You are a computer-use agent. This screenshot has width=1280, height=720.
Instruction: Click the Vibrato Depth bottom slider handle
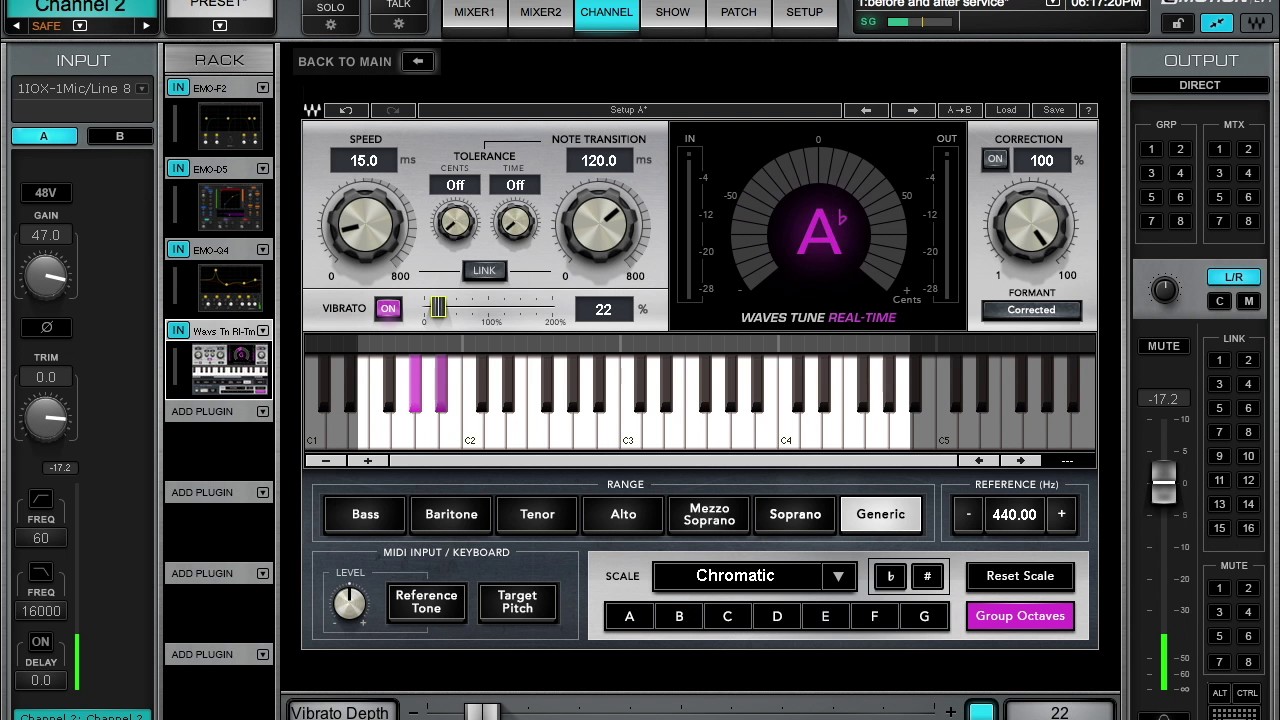click(x=482, y=712)
